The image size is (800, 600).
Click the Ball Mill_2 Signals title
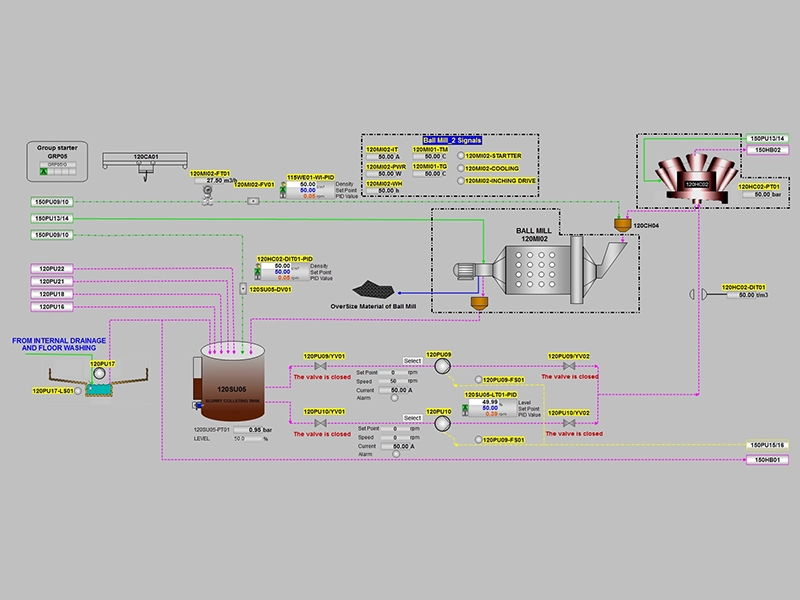452,140
